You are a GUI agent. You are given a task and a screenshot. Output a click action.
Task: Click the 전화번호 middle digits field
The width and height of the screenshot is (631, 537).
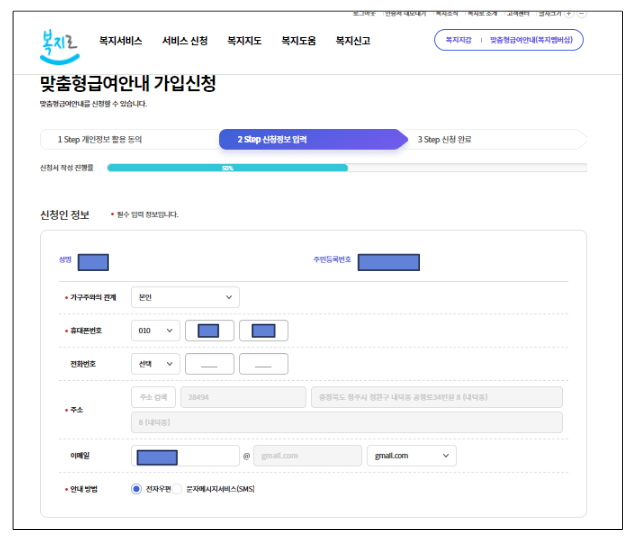pos(209,364)
